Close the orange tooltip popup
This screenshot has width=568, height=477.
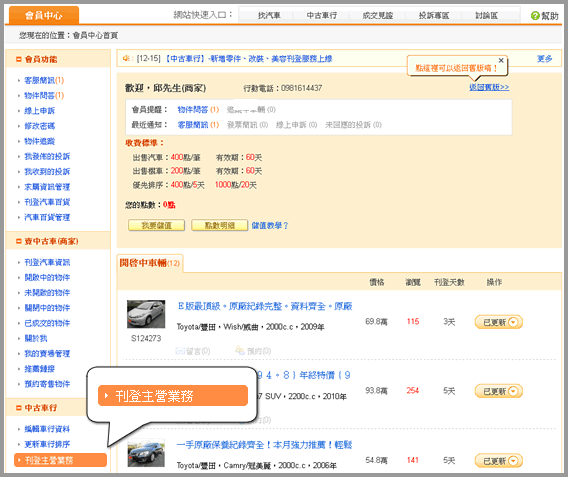501,60
